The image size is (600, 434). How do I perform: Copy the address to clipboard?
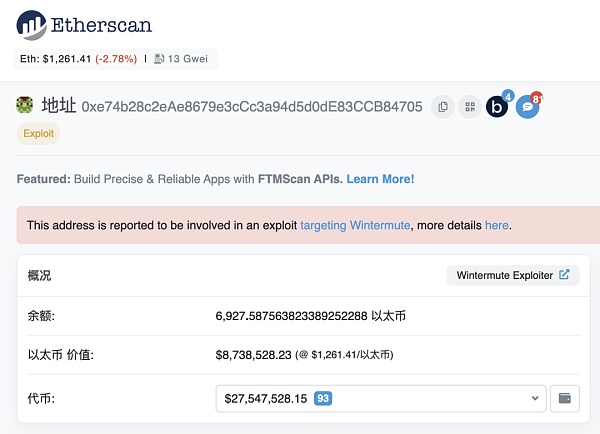click(x=442, y=106)
